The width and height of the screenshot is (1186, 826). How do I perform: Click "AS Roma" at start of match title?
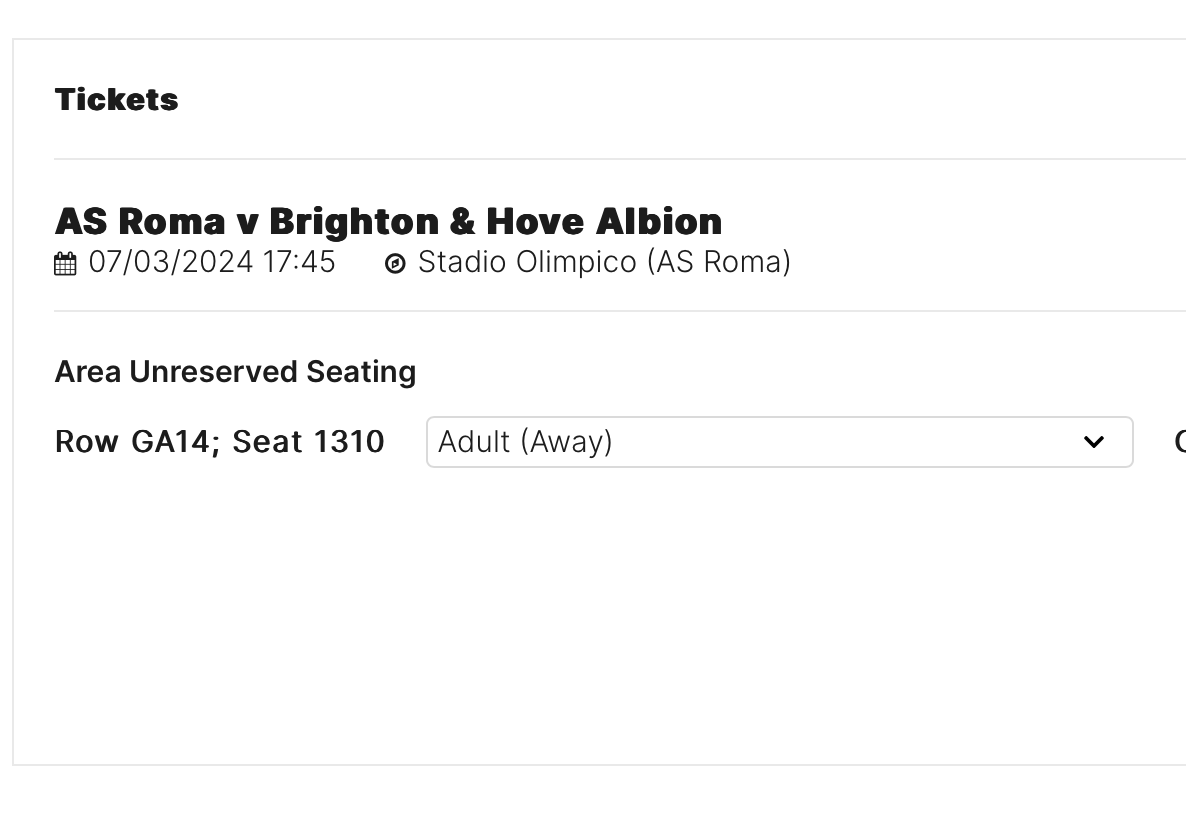140,221
